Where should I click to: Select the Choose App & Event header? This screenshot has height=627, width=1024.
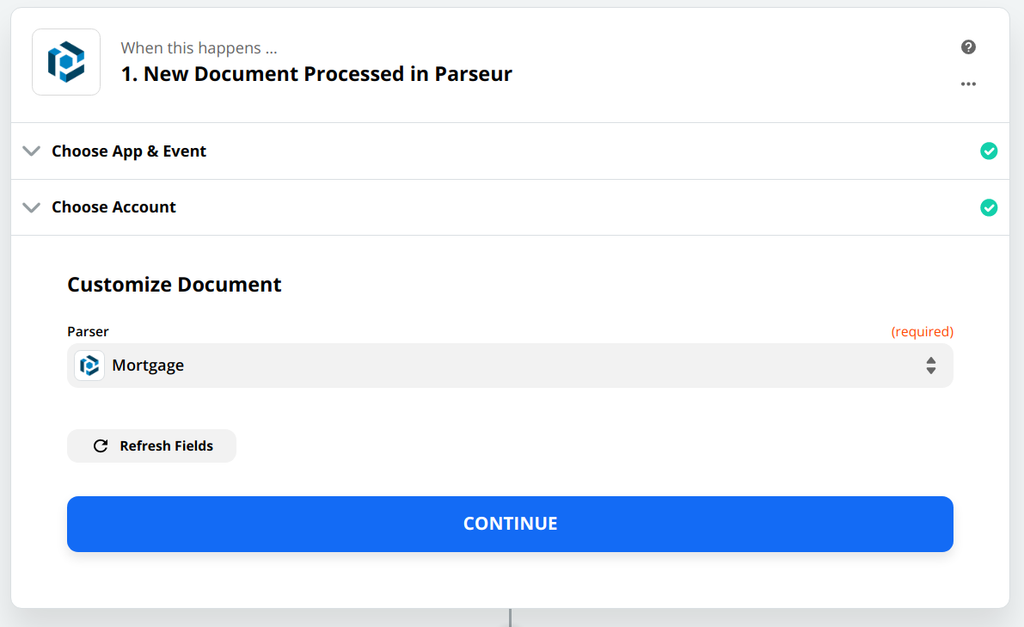click(x=128, y=151)
